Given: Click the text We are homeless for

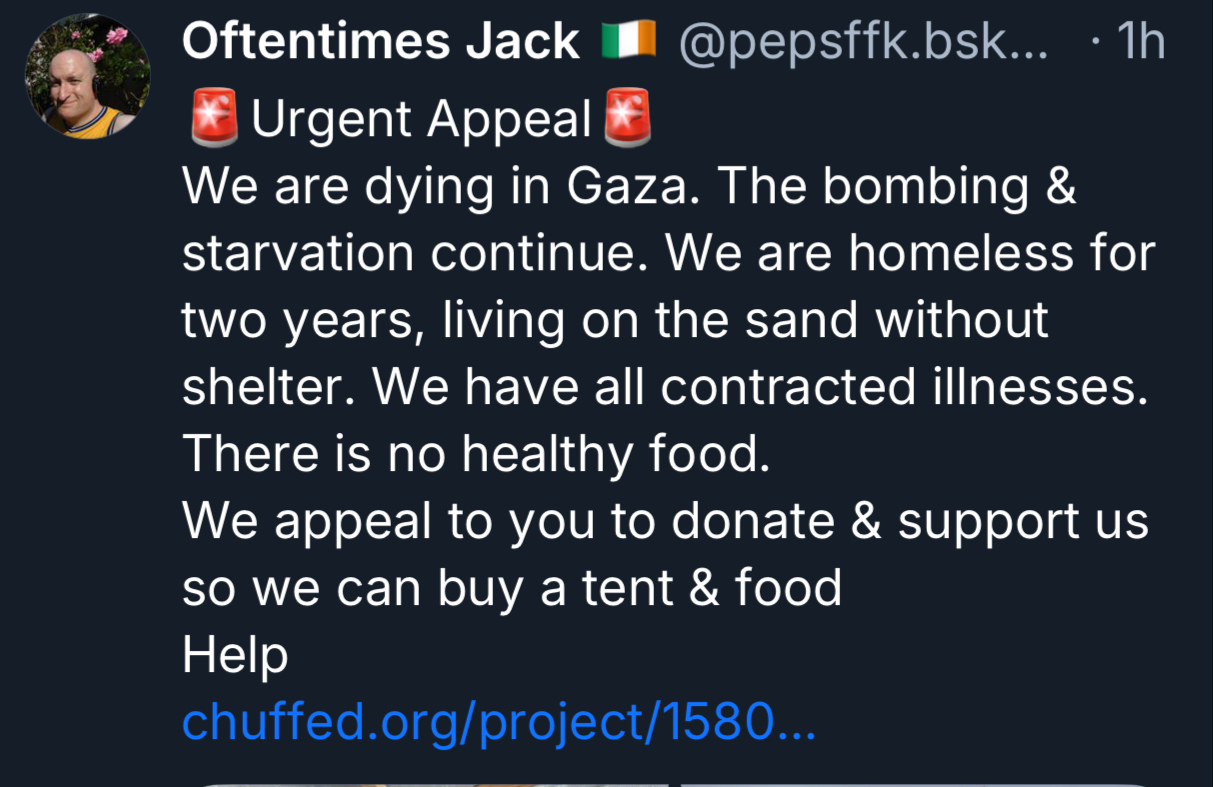Looking at the screenshot, I should pyautogui.click(x=910, y=254).
